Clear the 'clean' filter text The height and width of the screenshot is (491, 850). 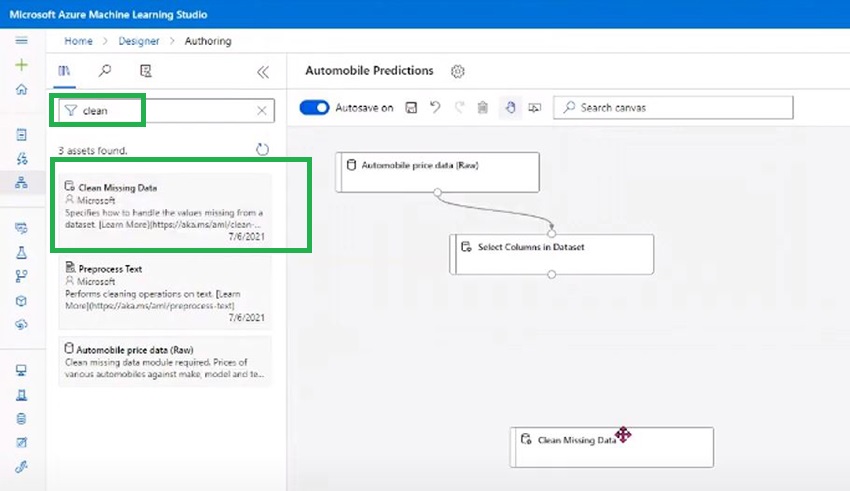pyautogui.click(x=262, y=111)
